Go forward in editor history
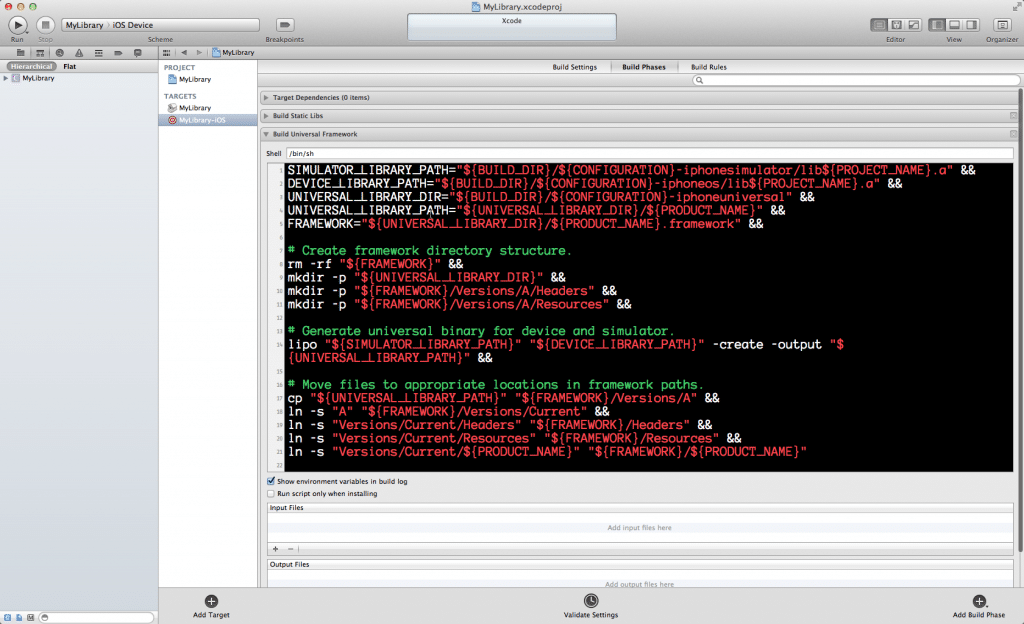 [199, 52]
